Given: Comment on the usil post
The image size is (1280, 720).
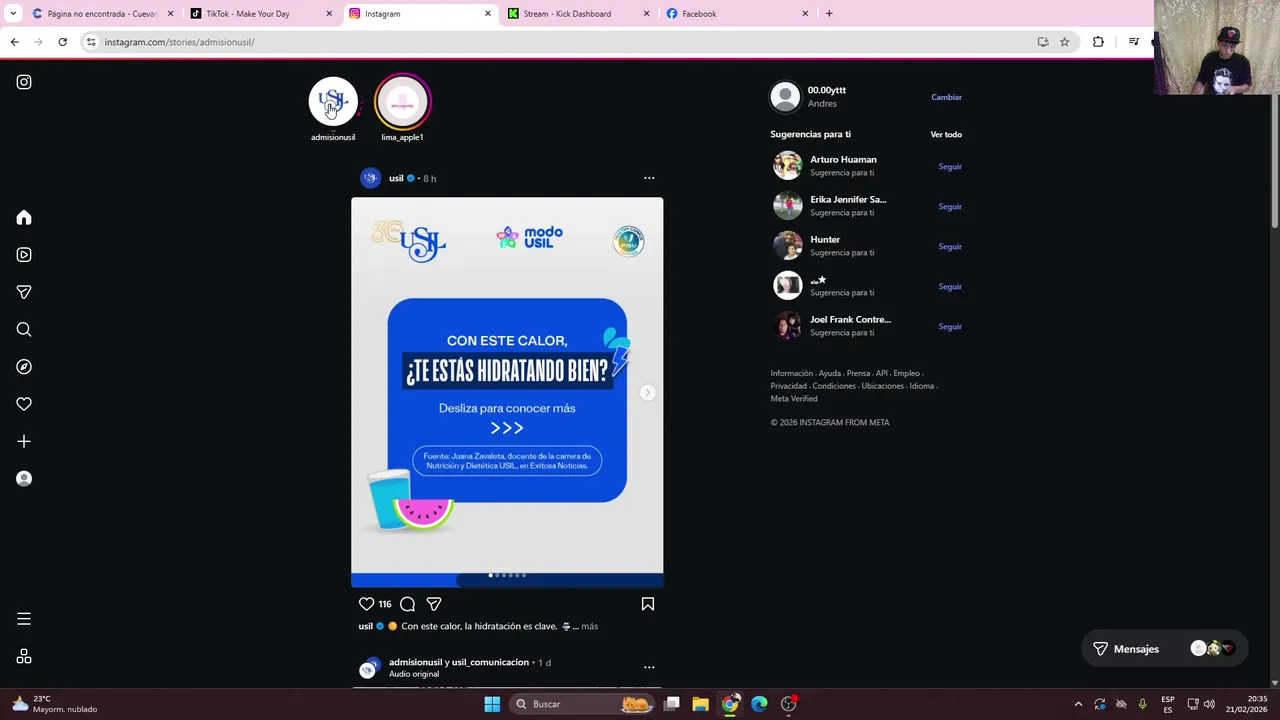Looking at the screenshot, I should 407,604.
